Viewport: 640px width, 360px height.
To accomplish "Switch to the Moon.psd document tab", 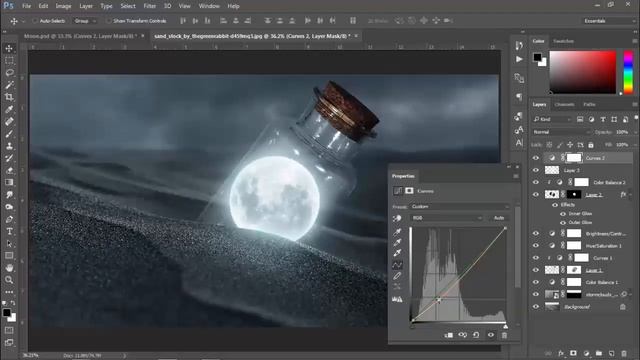I will coord(80,36).
